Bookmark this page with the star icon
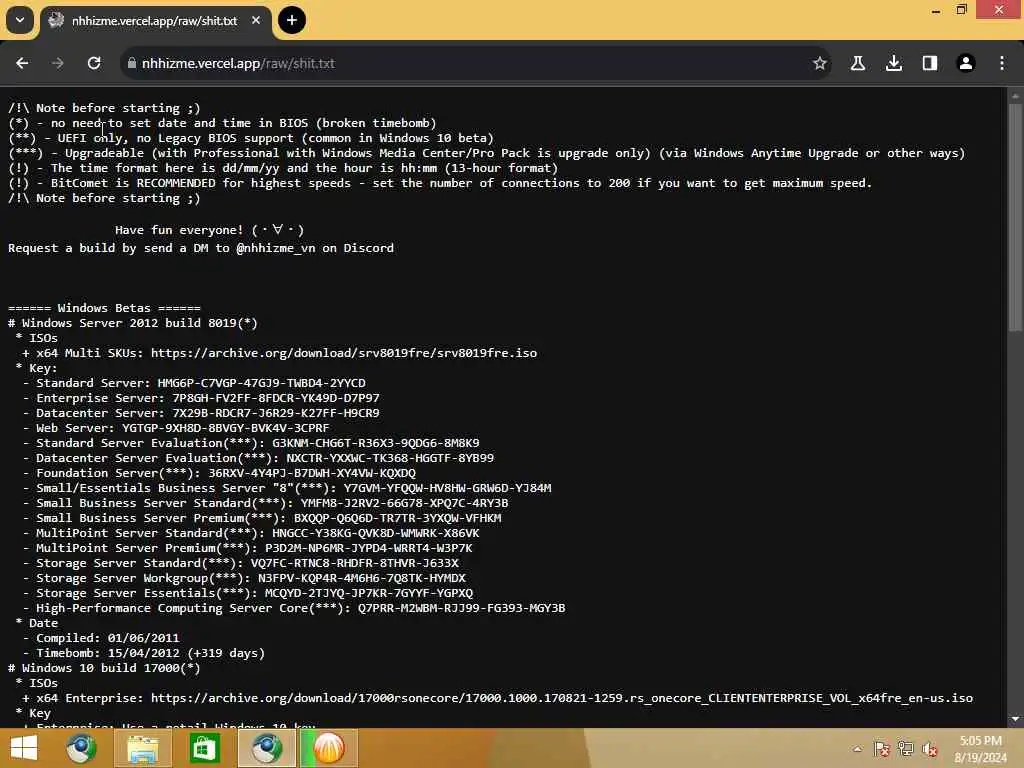1024x768 pixels. point(820,63)
